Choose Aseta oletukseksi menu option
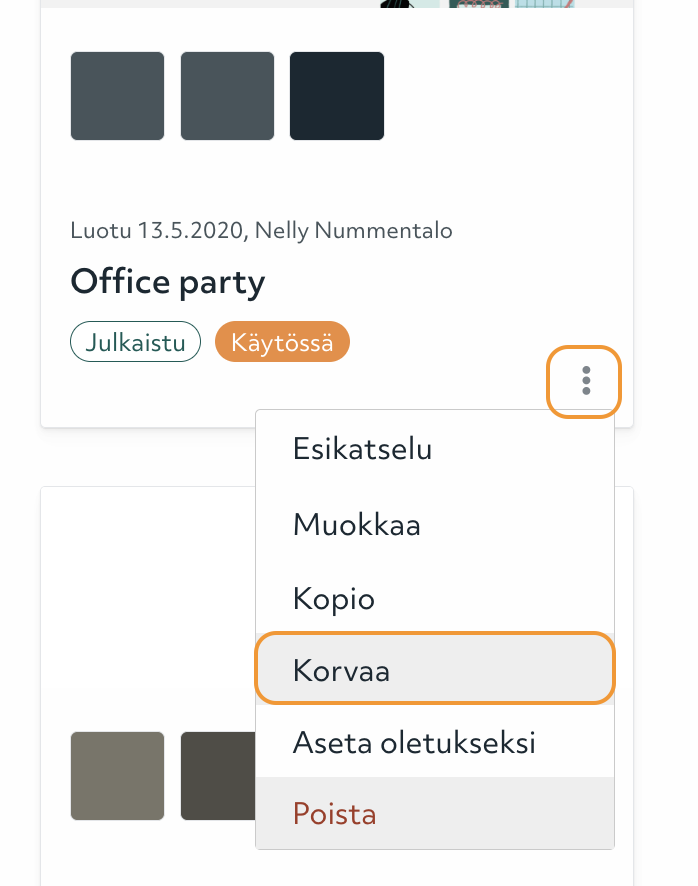The image size is (698, 886). (x=435, y=742)
